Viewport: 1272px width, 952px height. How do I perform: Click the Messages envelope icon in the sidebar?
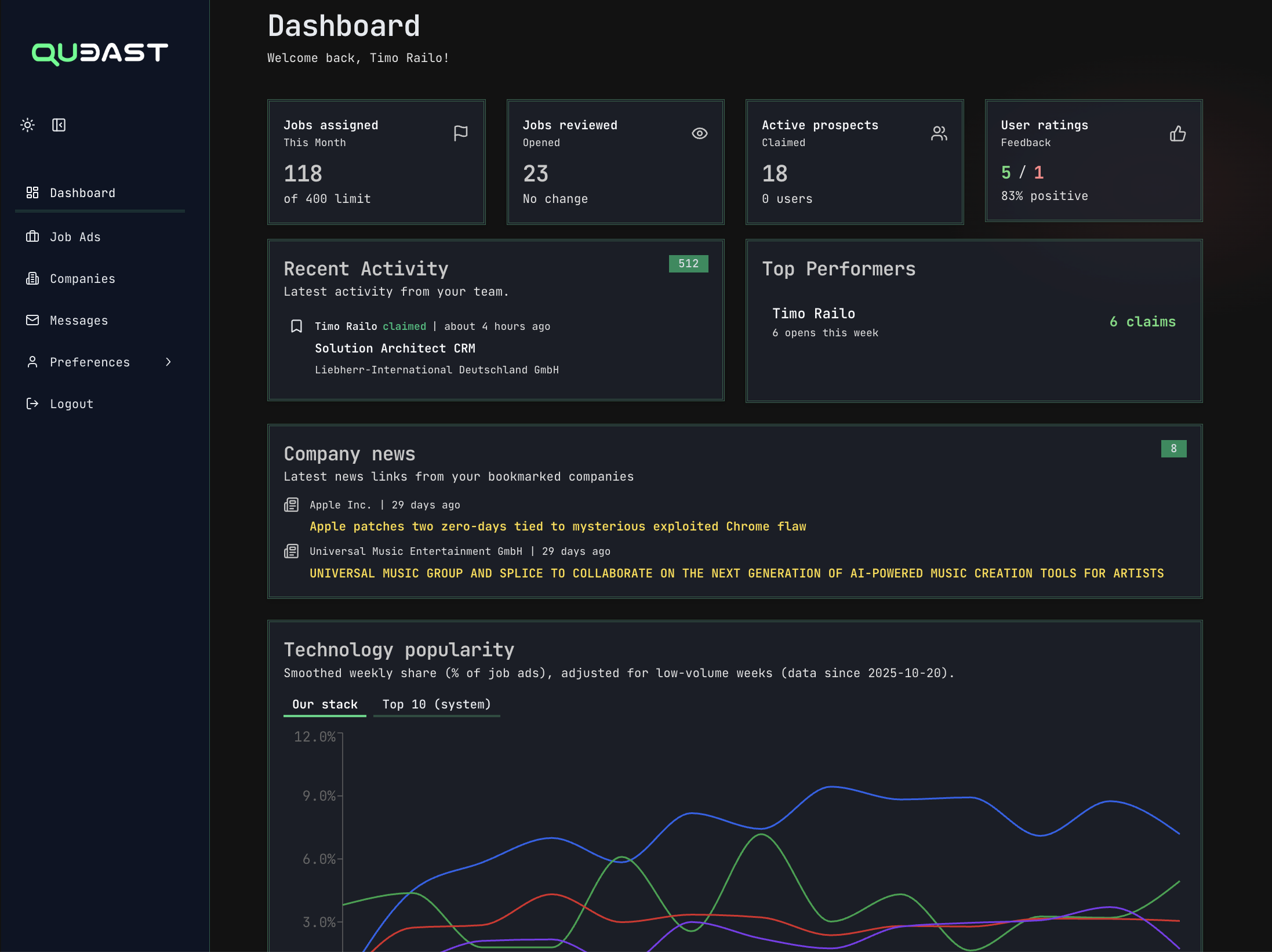coord(32,320)
